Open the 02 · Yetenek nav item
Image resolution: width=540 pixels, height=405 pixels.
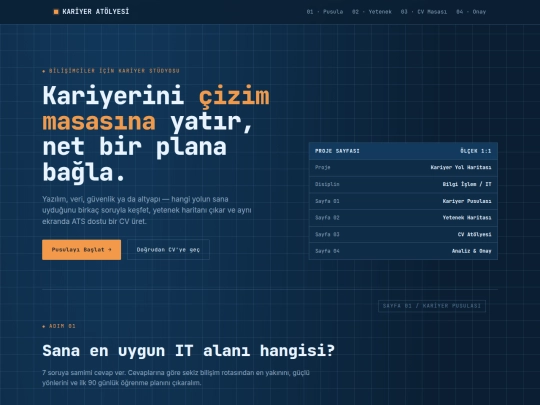(372, 12)
